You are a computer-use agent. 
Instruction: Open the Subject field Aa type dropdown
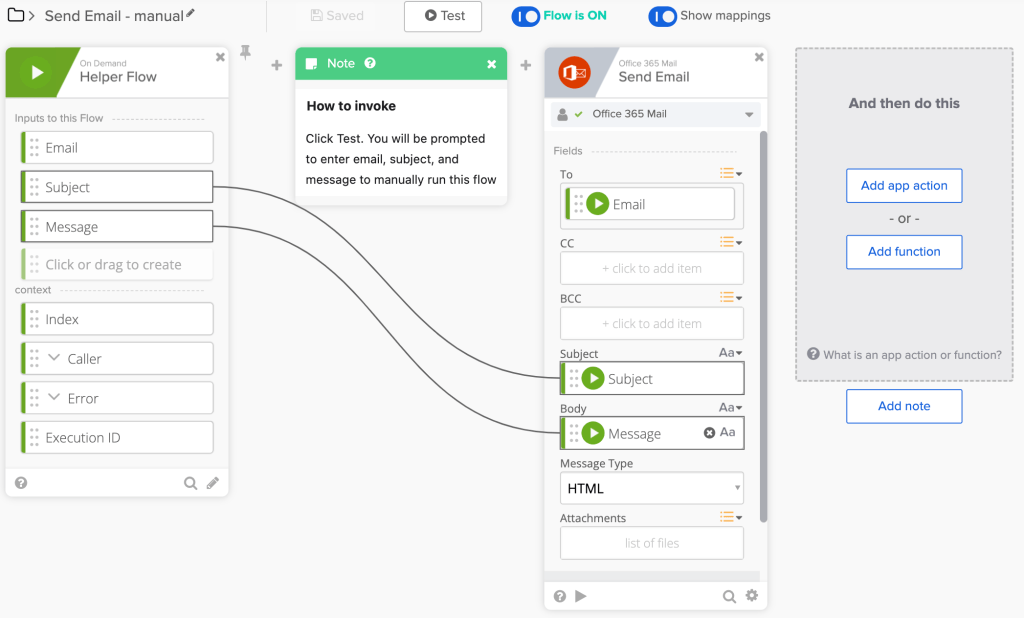[x=730, y=353]
